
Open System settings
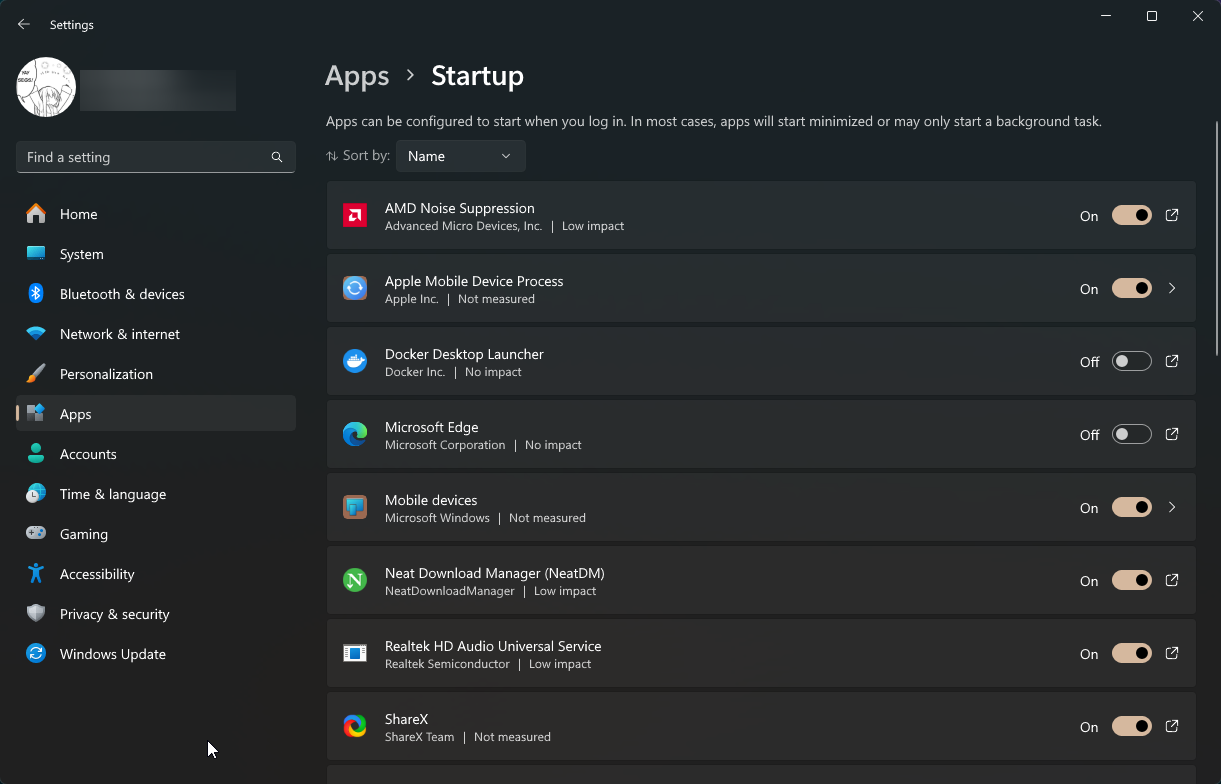point(156,254)
